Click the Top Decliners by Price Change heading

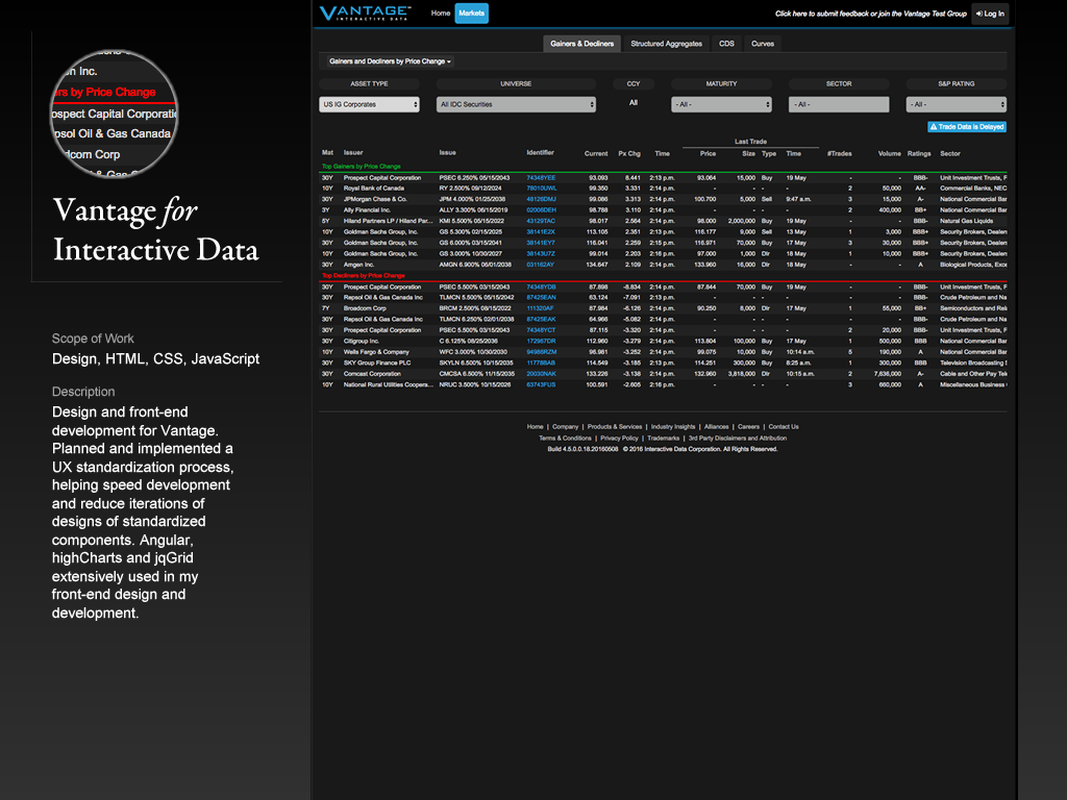point(363,276)
